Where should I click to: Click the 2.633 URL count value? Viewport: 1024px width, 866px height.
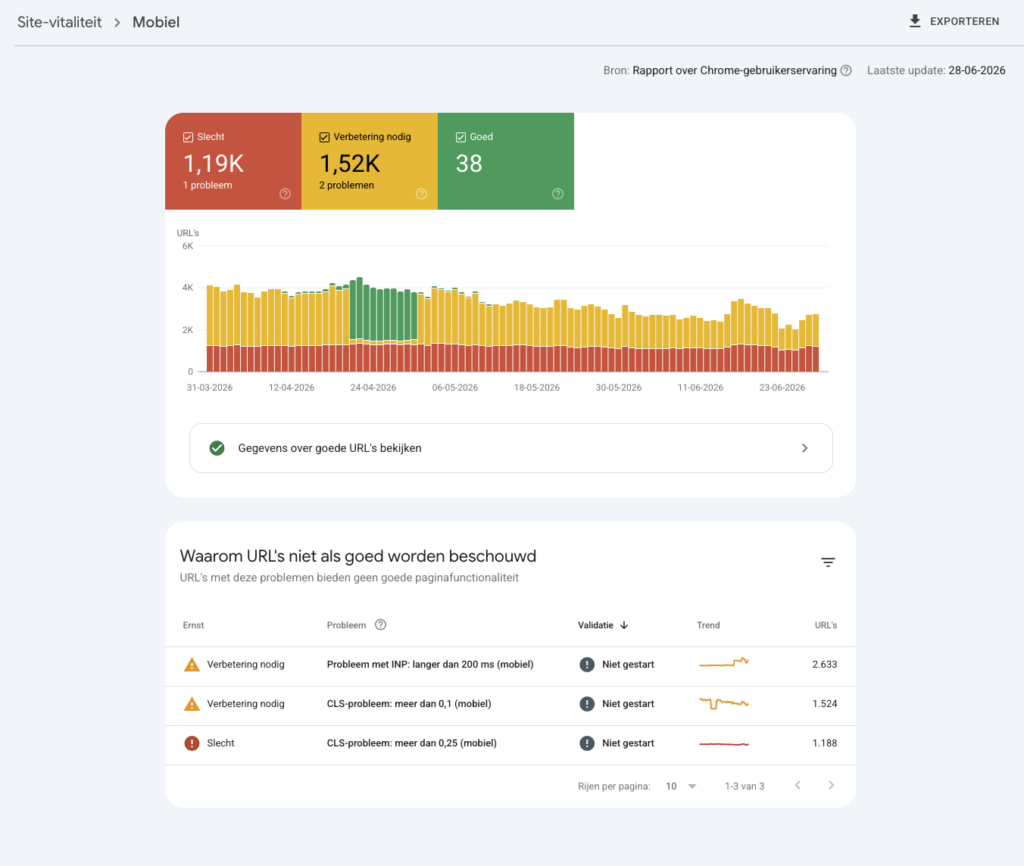pos(824,664)
